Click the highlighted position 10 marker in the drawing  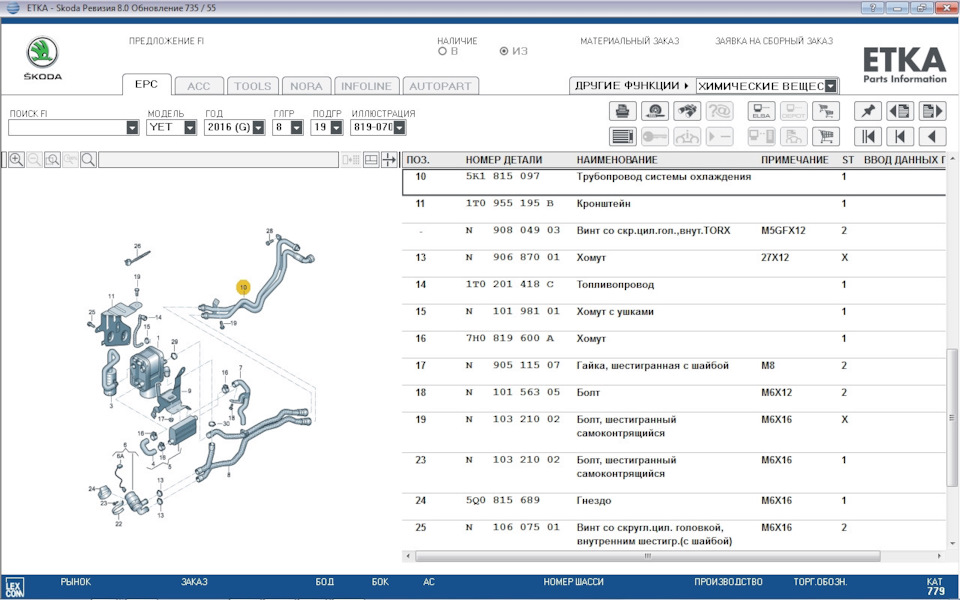pyautogui.click(x=243, y=287)
